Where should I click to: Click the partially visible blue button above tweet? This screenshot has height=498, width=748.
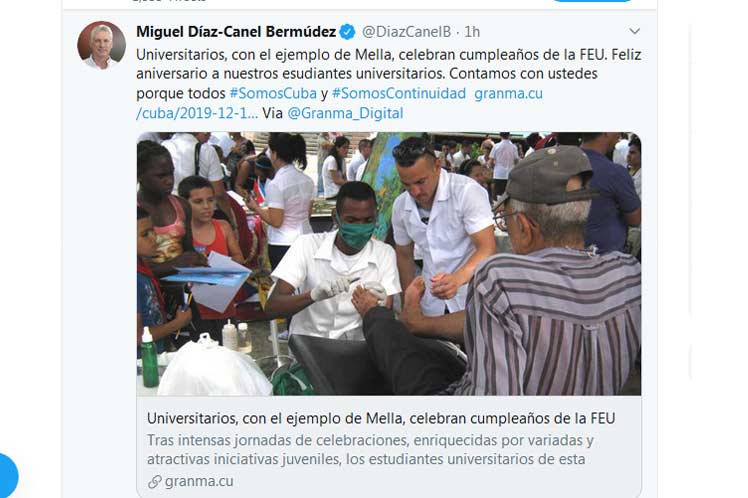pos(592,1)
